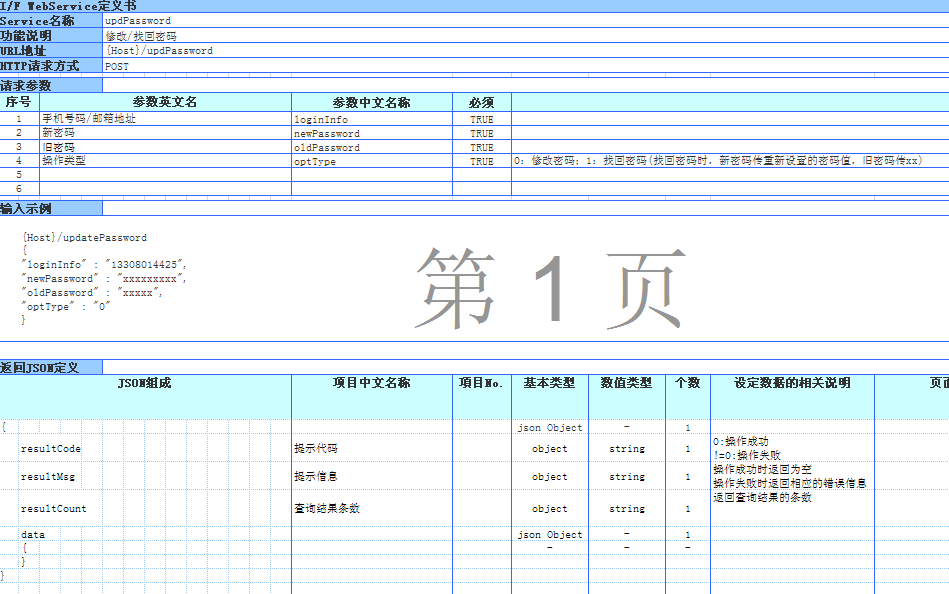Select the 提示代码 cell
This screenshot has height=594, width=949.
372,449
